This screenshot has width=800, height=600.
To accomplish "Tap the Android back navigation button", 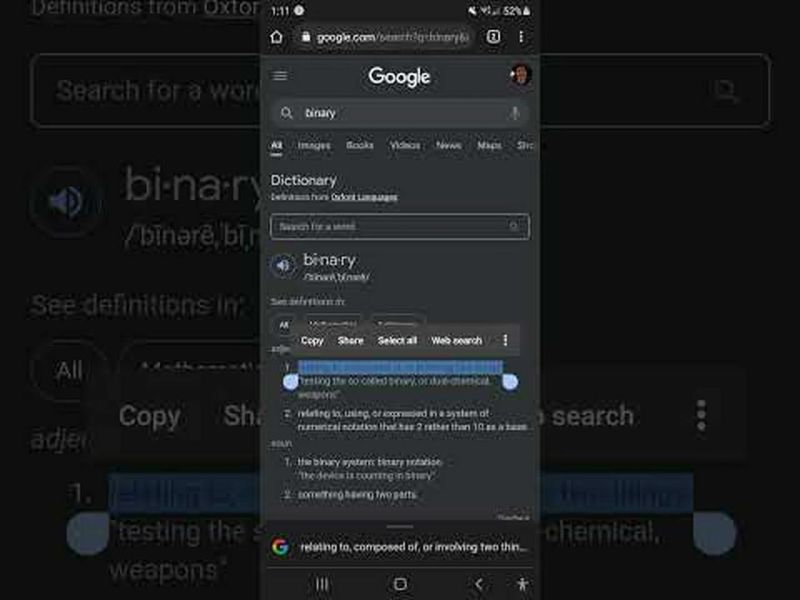I will click(479, 584).
